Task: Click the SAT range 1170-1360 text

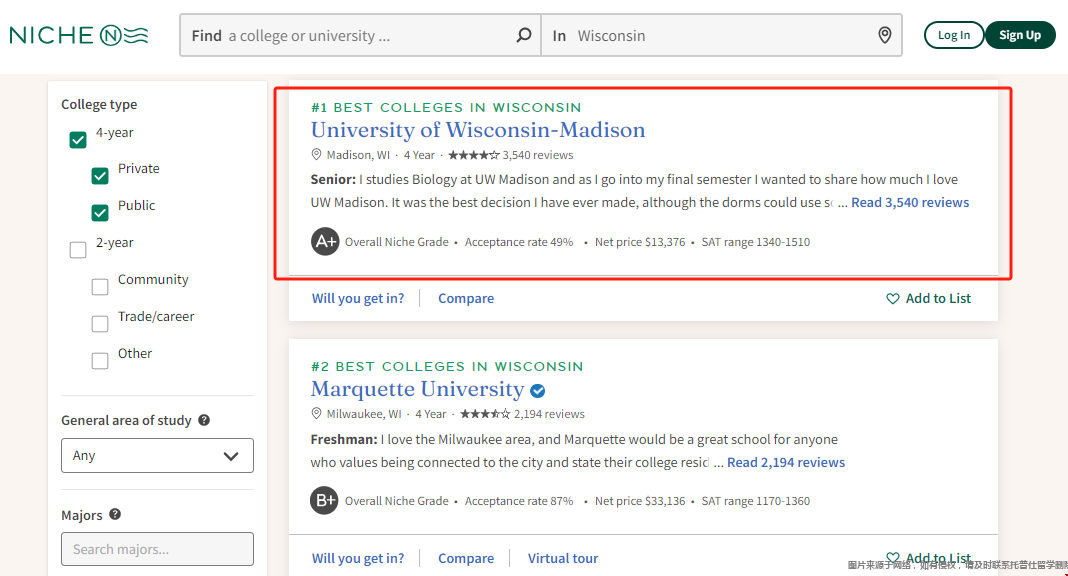Action: click(x=756, y=500)
